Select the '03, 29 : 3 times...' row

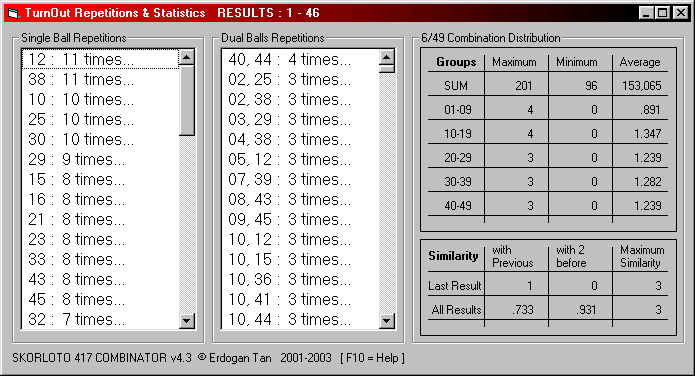pyautogui.click(x=300, y=119)
